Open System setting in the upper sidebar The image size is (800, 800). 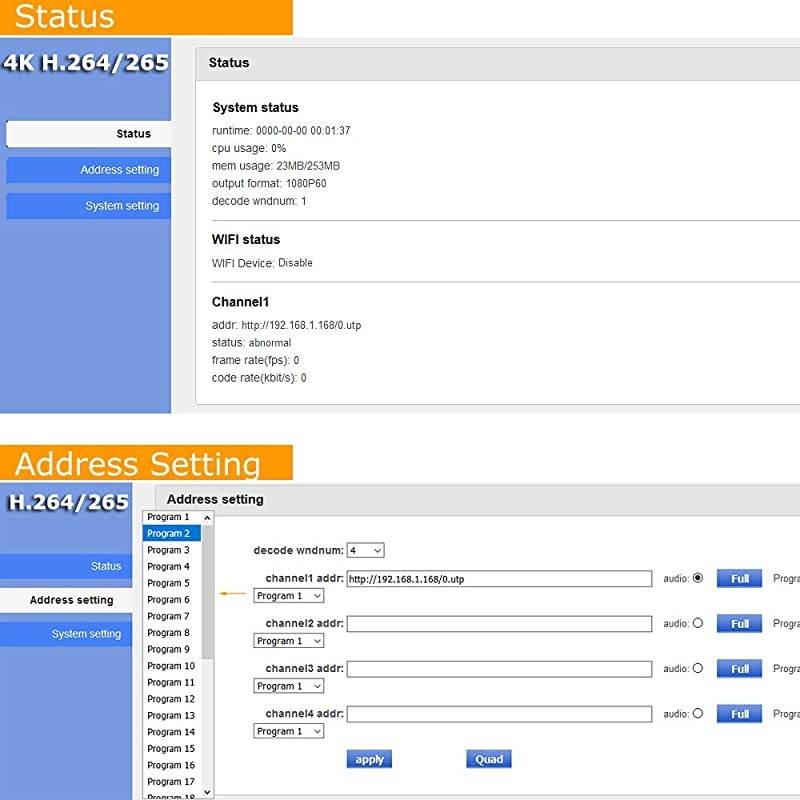click(x=88, y=206)
